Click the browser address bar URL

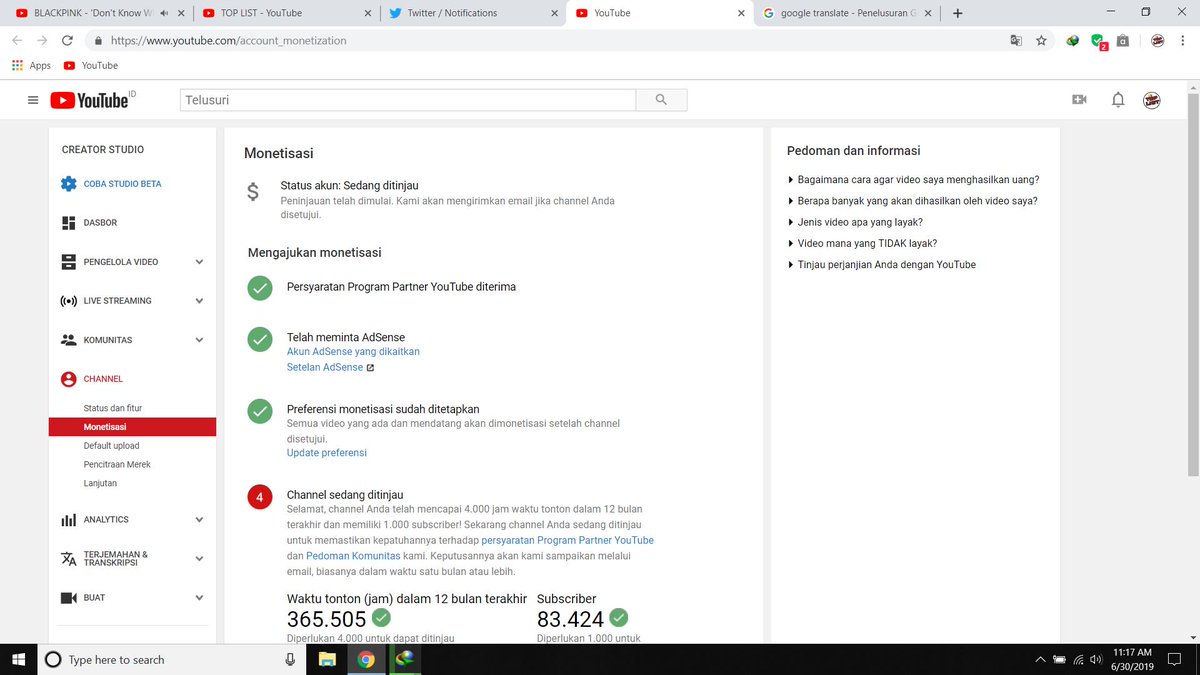[229, 41]
